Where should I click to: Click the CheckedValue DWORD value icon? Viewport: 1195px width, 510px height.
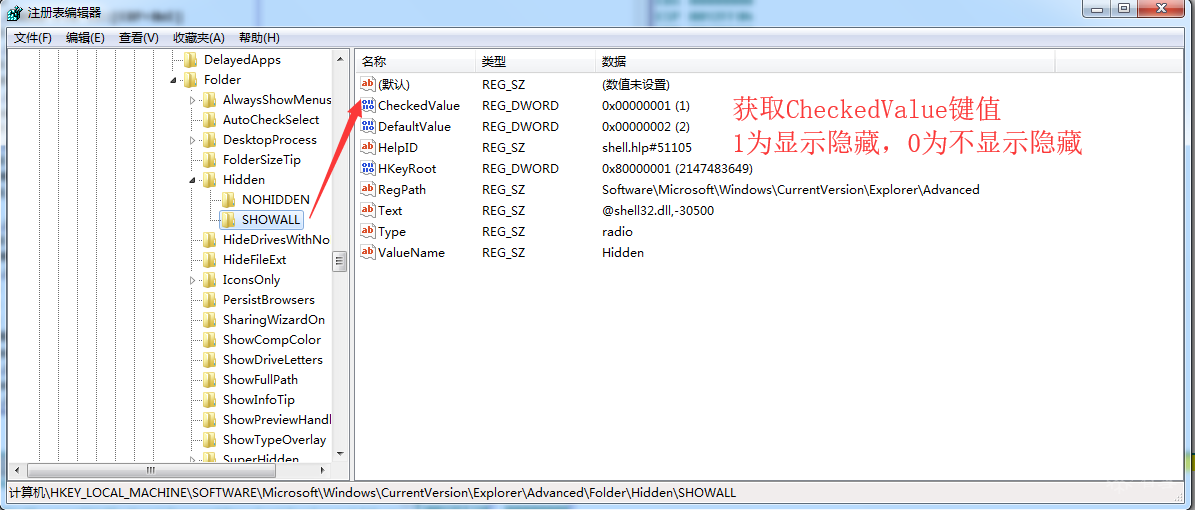coord(367,105)
